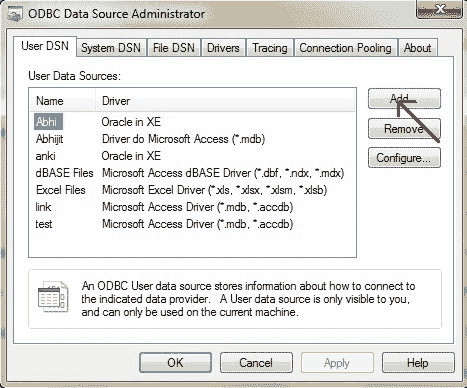Open the Configure dialog button

(x=404, y=157)
